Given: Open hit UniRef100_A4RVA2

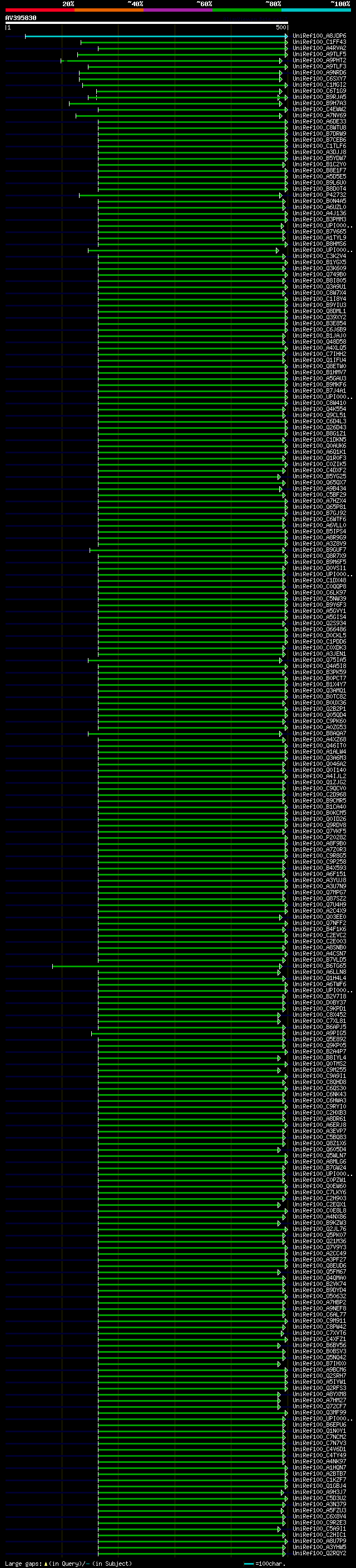Looking at the screenshot, I should tap(319, 48).
